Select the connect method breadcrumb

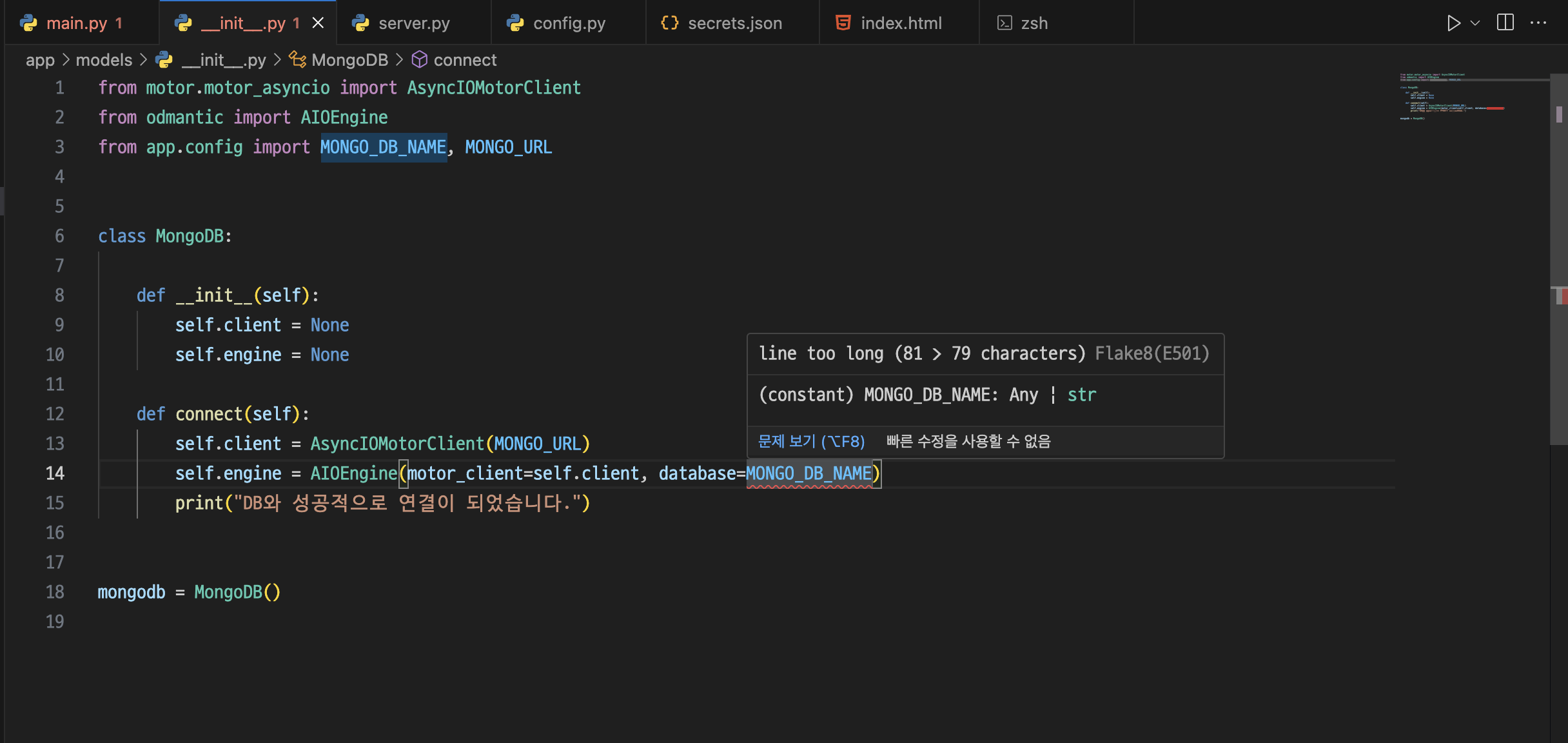465,60
